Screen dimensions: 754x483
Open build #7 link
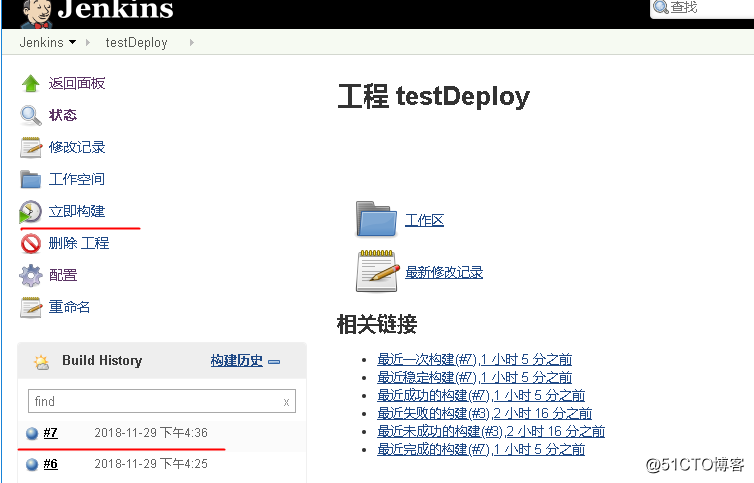pos(50,433)
